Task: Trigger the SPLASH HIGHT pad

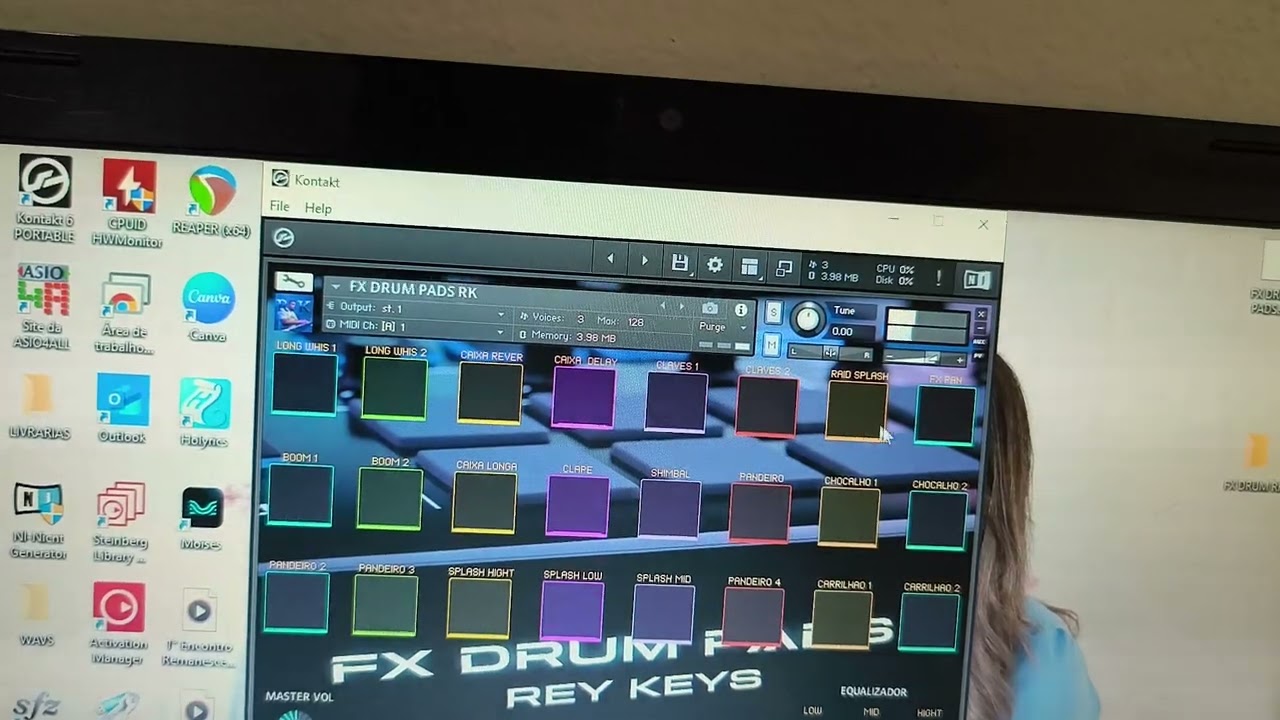Action: [x=479, y=609]
